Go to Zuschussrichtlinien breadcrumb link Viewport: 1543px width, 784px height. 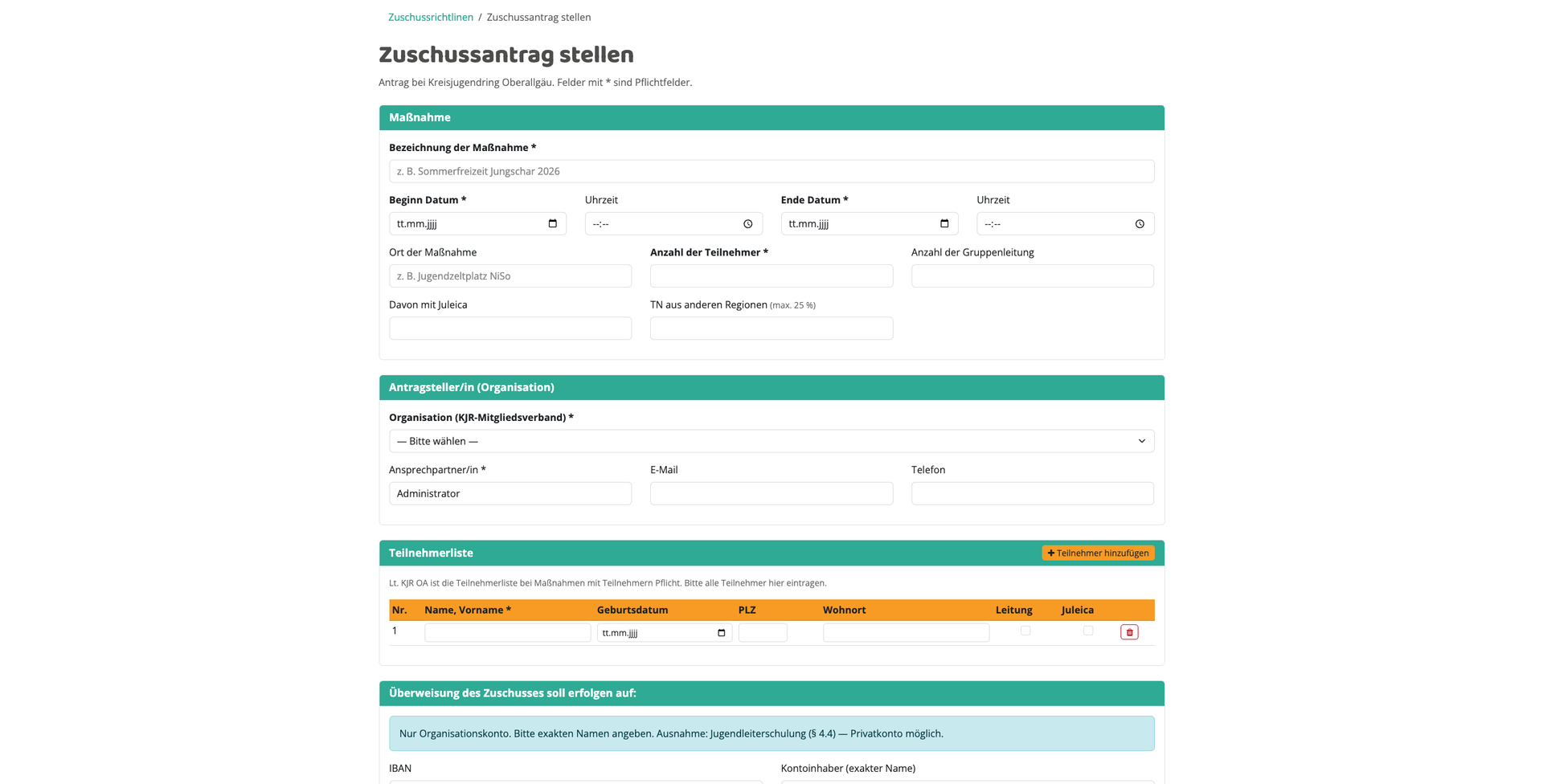(x=431, y=17)
